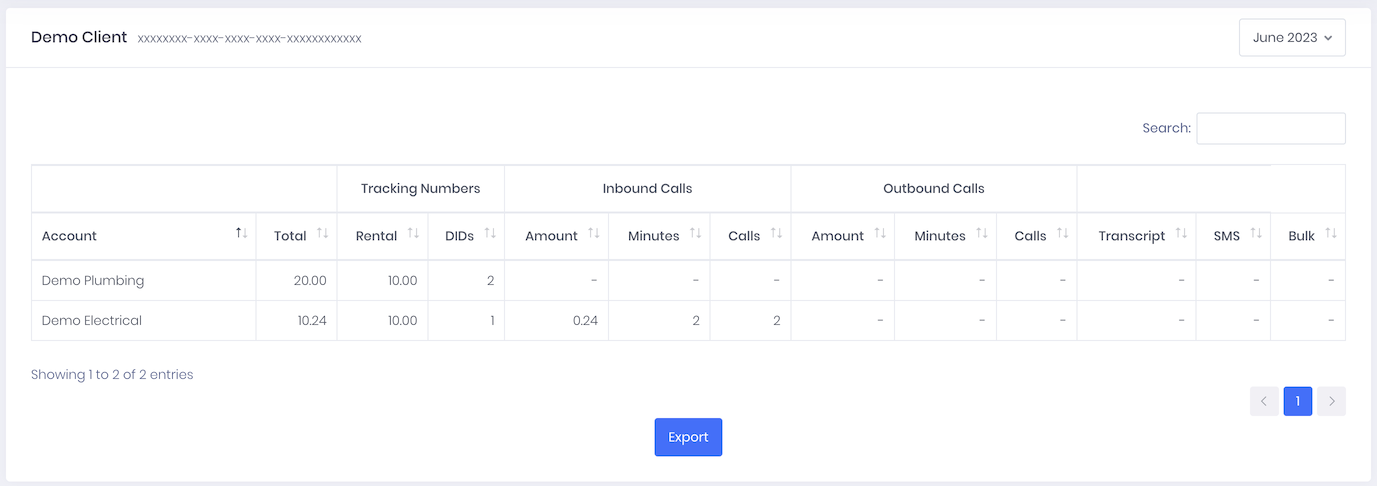Select page 1 in pagination
Image resolution: width=1377 pixels, height=486 pixels.
coord(1298,401)
